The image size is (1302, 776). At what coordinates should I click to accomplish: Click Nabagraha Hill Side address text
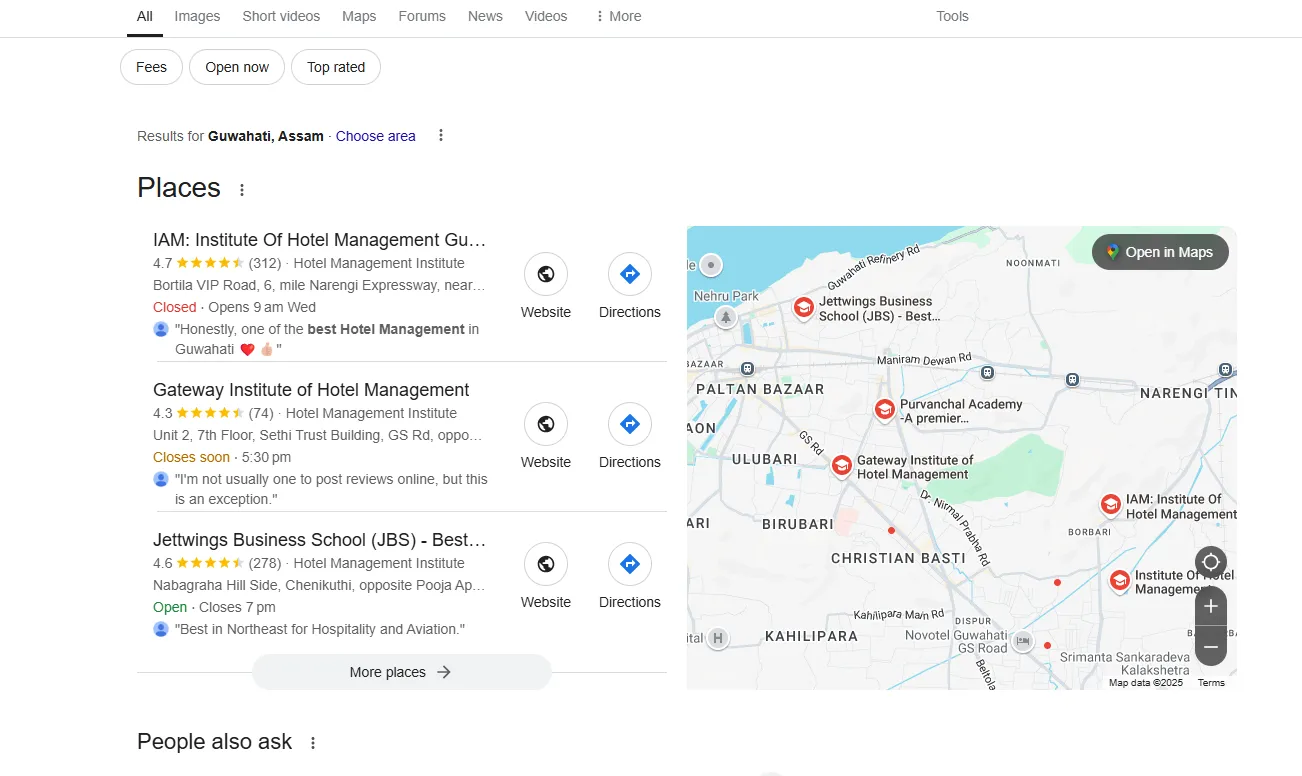(319, 585)
